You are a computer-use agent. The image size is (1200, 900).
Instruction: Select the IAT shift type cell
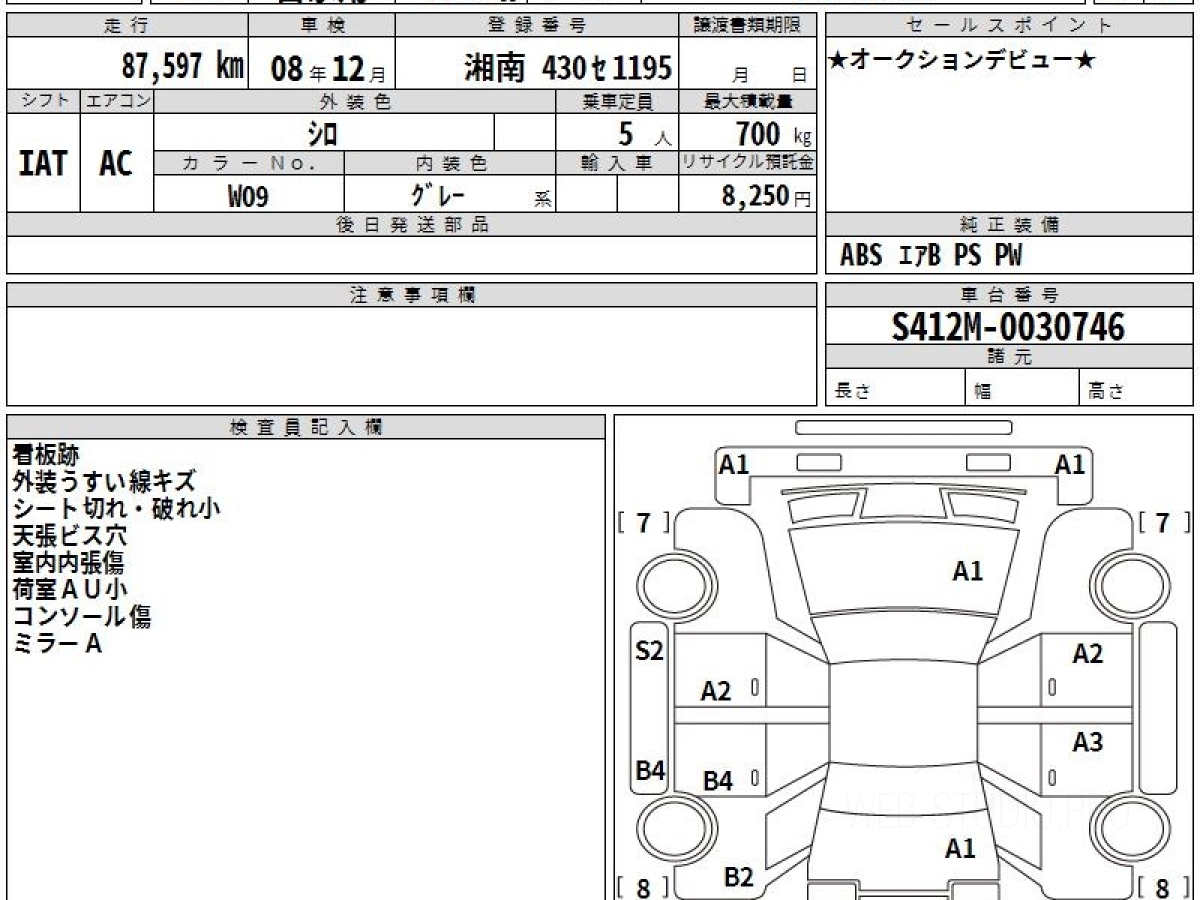coord(43,163)
